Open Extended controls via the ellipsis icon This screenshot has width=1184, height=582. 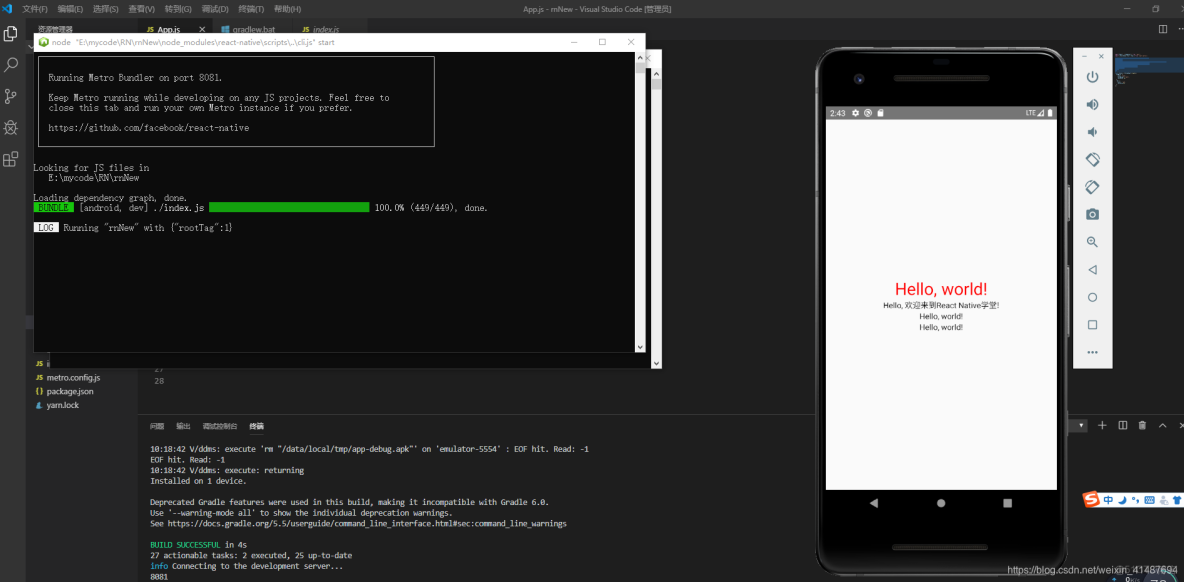[1092, 352]
